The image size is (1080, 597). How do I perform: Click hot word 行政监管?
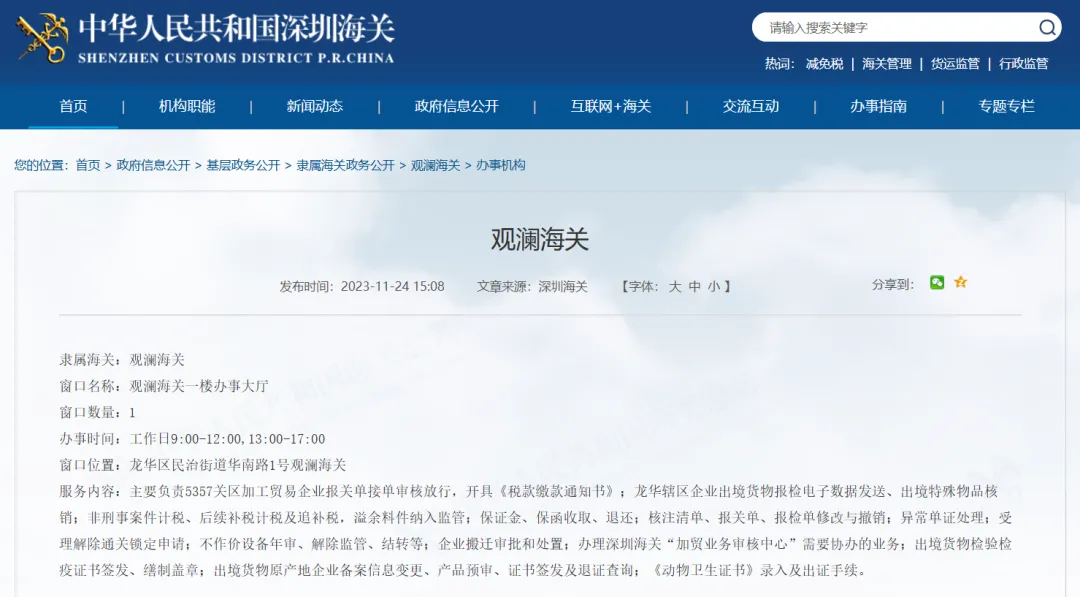point(1024,64)
